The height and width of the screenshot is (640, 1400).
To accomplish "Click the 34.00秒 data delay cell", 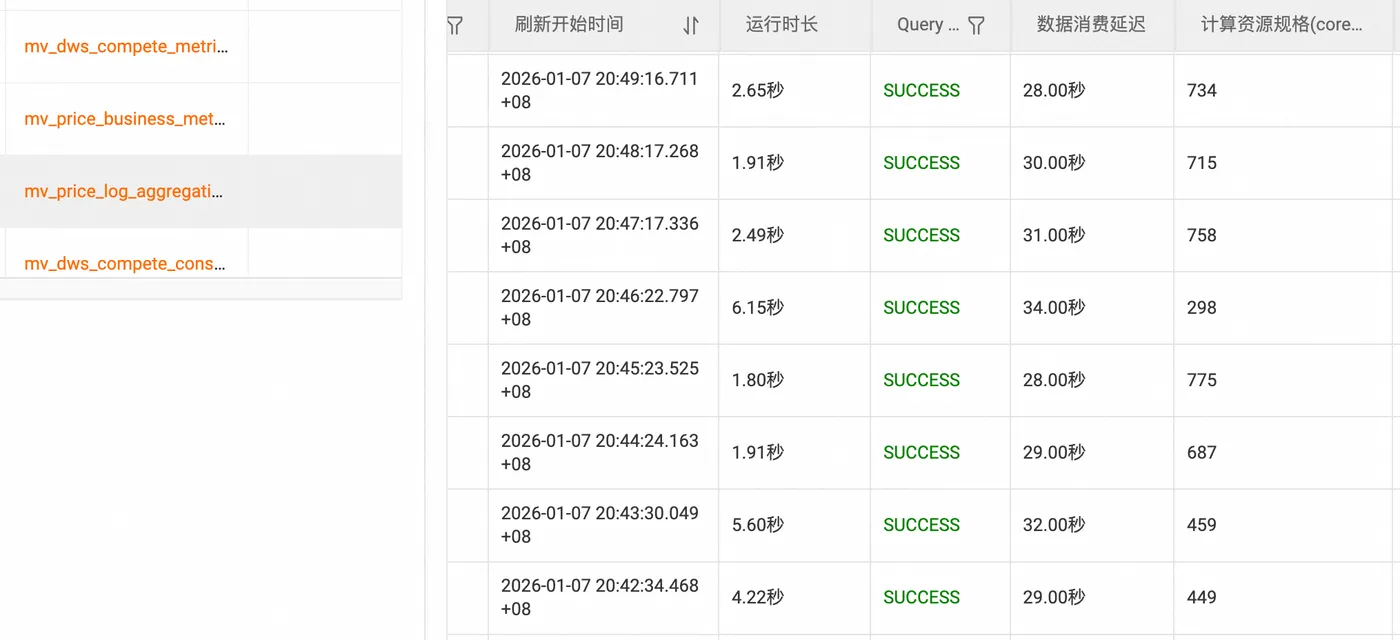I will click(1054, 308).
